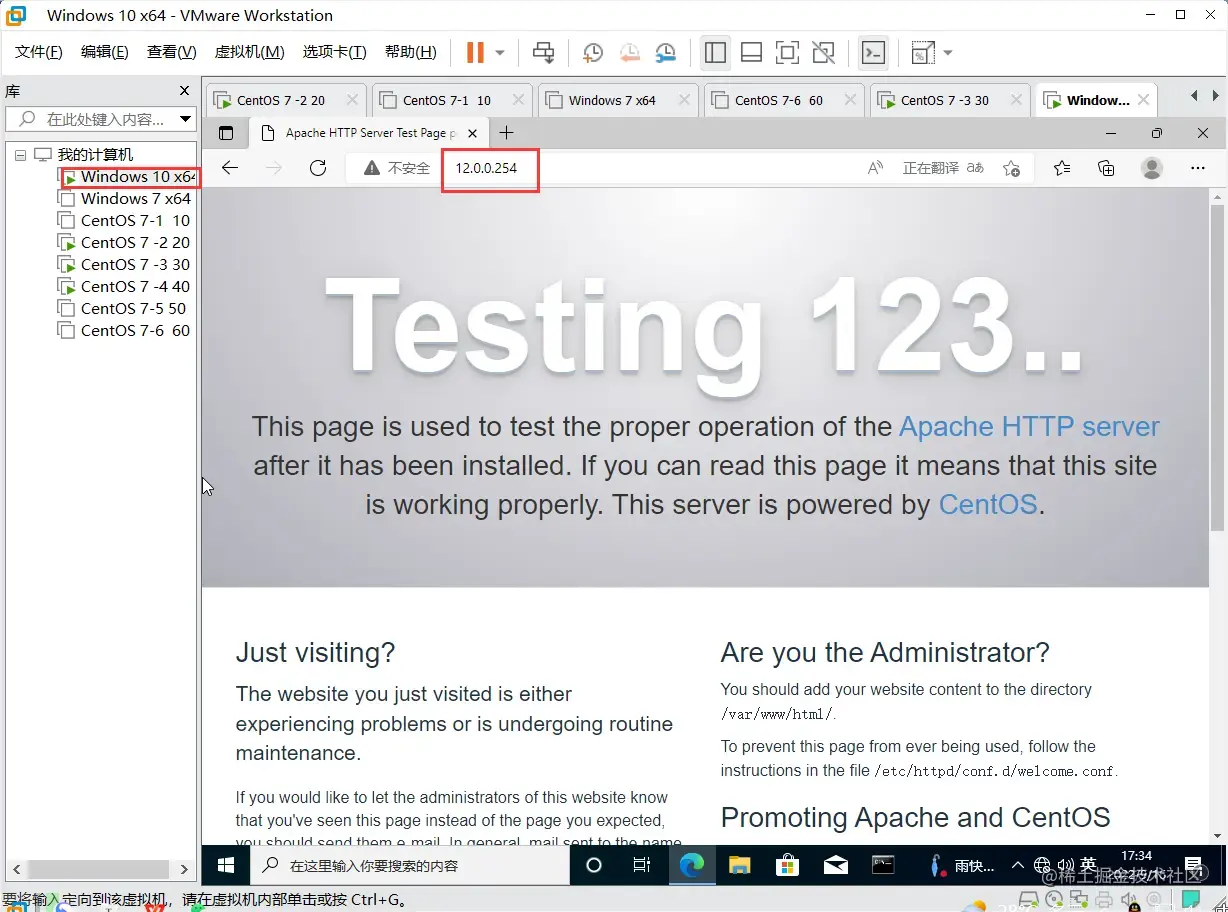The width and height of the screenshot is (1228, 912).
Task: Click the 正在翻译 translate indicator
Action: pos(943,168)
